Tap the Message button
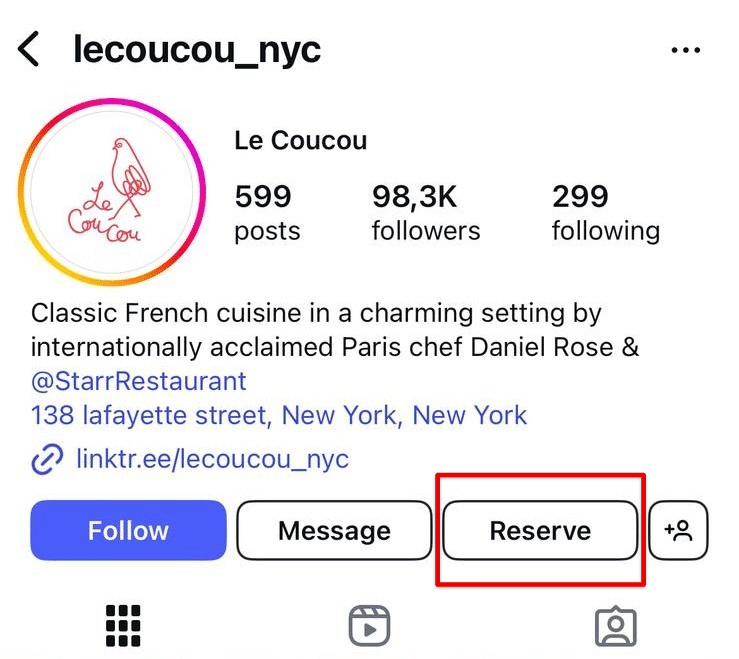Screen dimensions: 739x659 click(x=334, y=530)
